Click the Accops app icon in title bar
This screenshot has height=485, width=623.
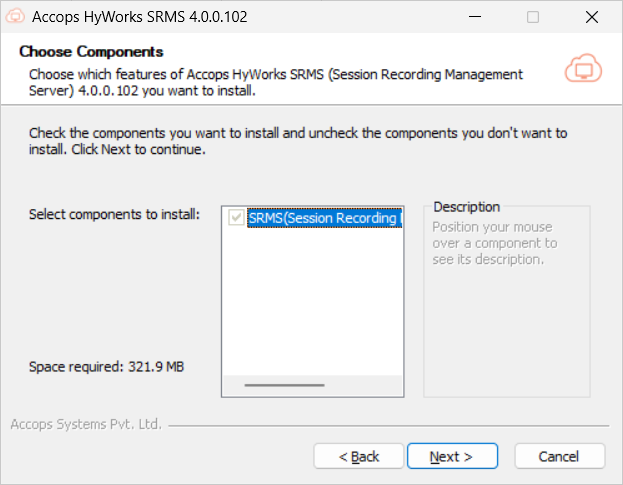[15, 17]
